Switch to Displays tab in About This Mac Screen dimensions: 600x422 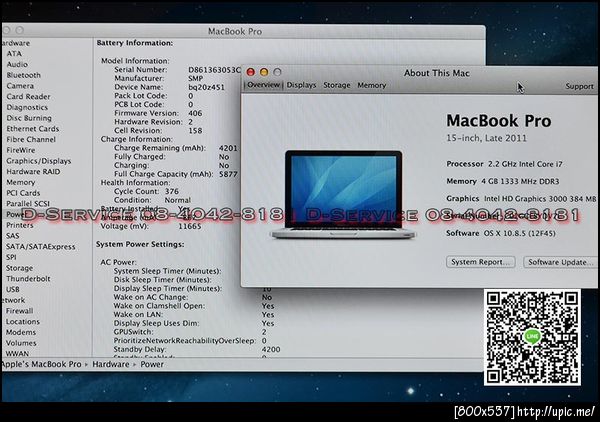pos(302,85)
